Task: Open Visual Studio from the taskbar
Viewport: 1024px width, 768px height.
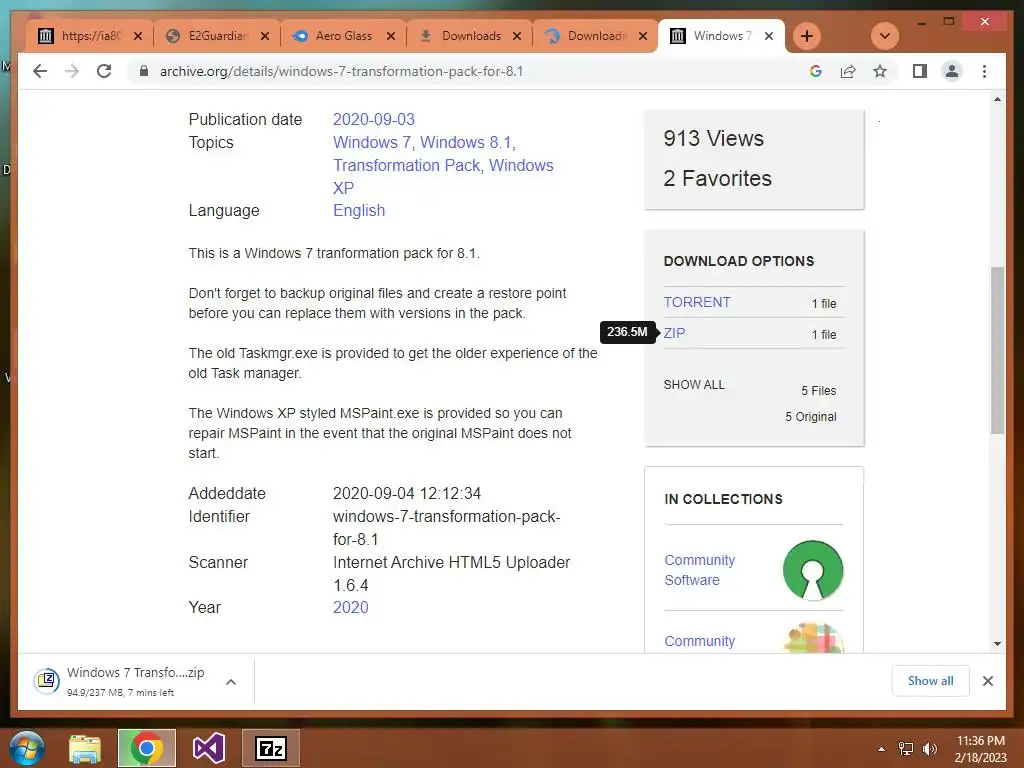Action: (209, 748)
